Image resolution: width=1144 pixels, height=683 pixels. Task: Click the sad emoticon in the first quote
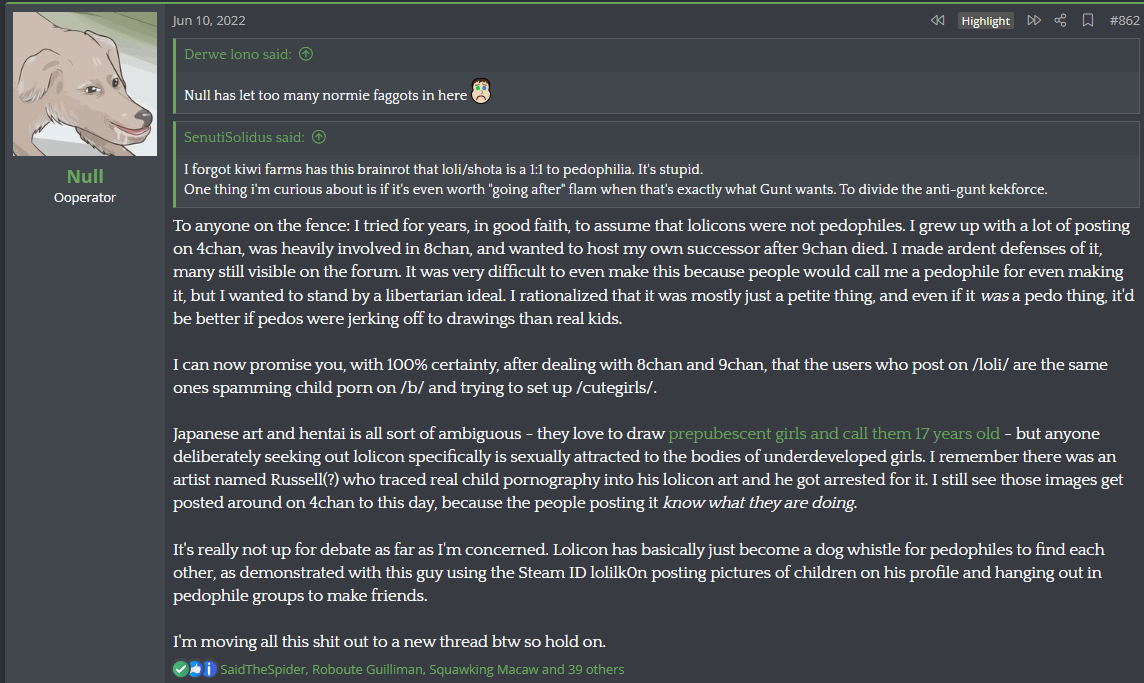click(x=481, y=91)
